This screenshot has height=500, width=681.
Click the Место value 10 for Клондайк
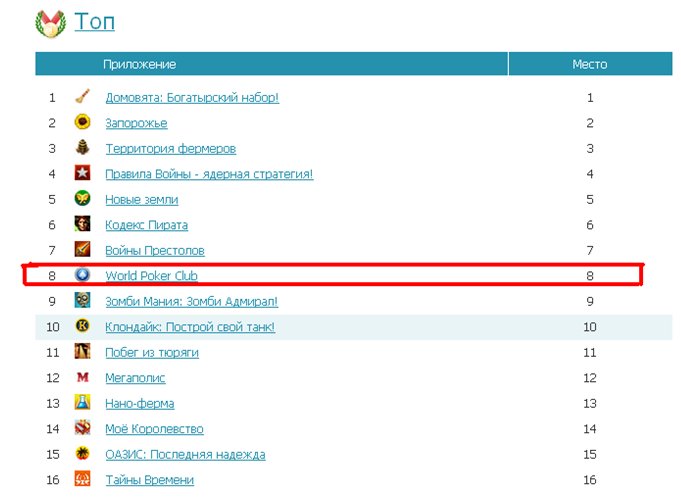[x=590, y=327]
